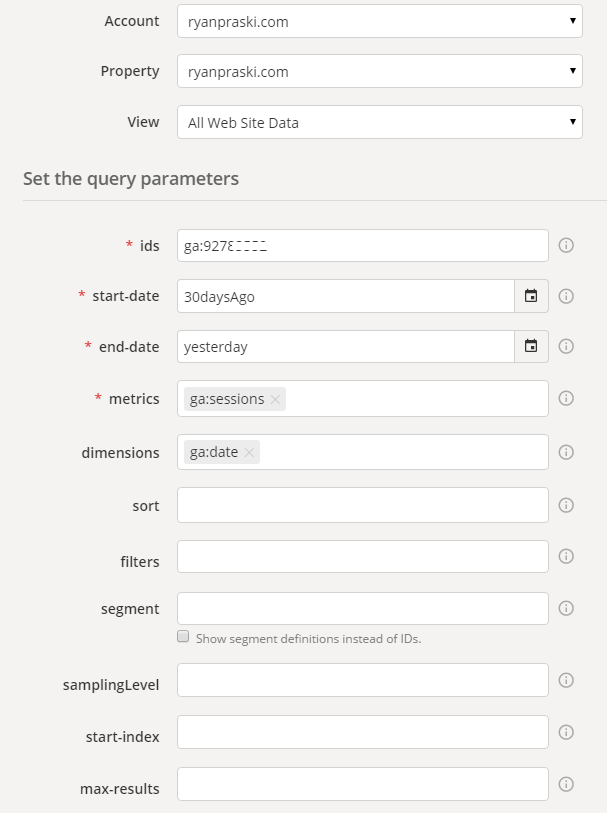607x813 pixels.
Task: Open the end-date calendar picker
Action: pos(531,346)
